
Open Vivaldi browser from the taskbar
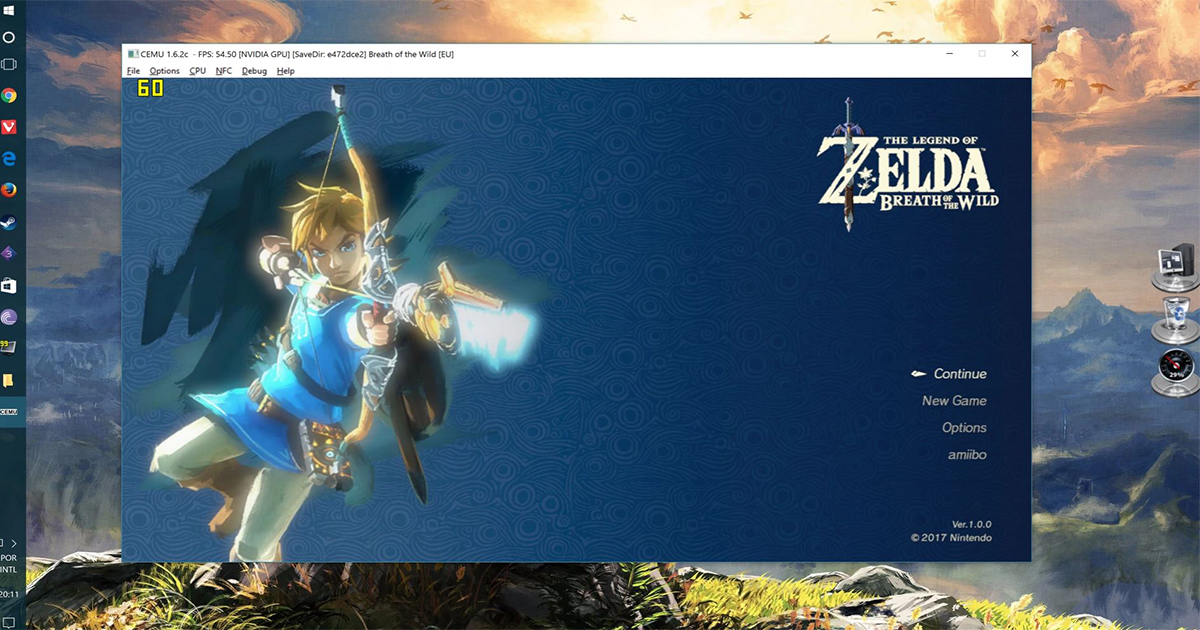(x=9, y=127)
